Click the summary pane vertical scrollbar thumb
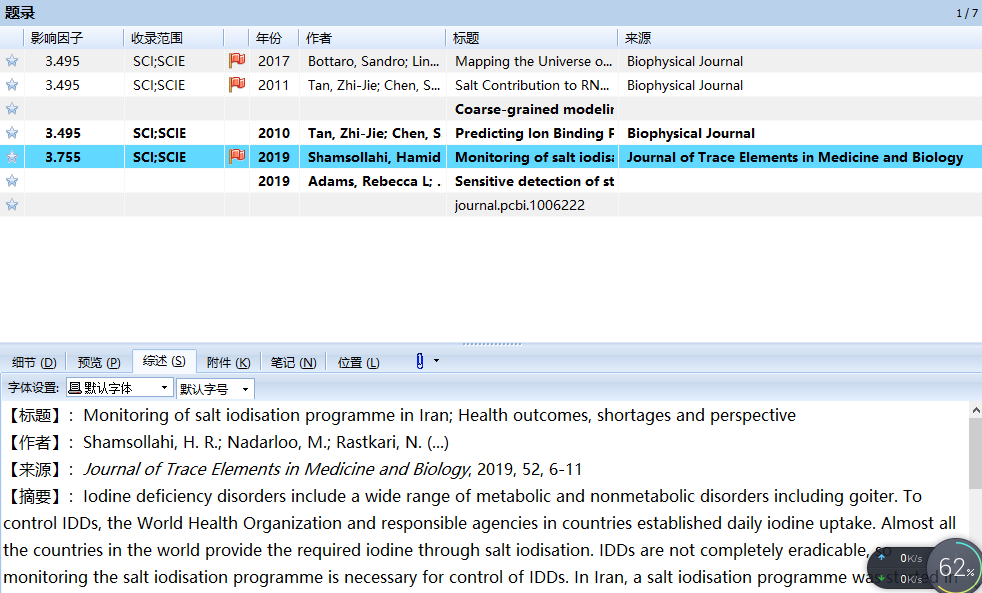Image resolution: width=982 pixels, height=593 pixels. click(975, 454)
